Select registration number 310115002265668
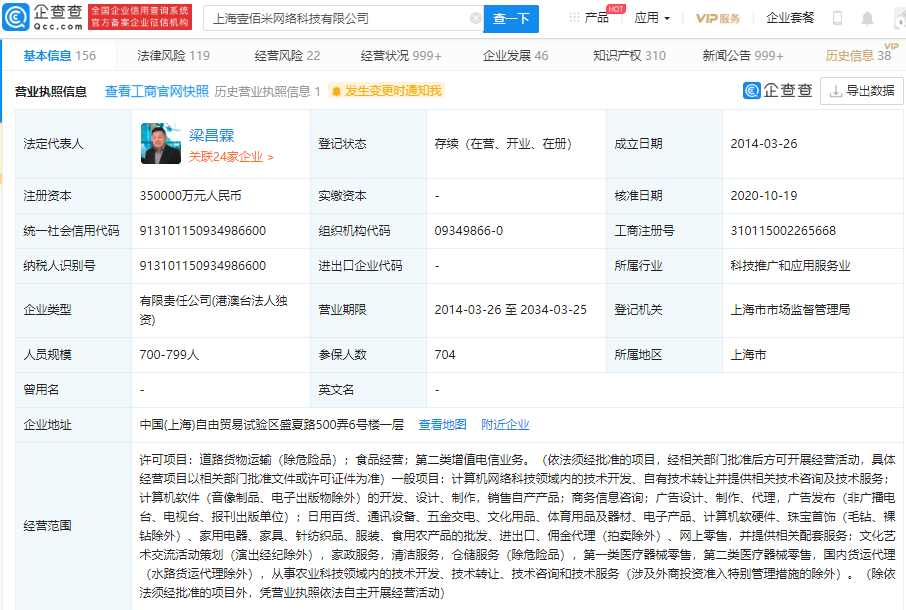This screenshot has width=906, height=610. (783, 231)
